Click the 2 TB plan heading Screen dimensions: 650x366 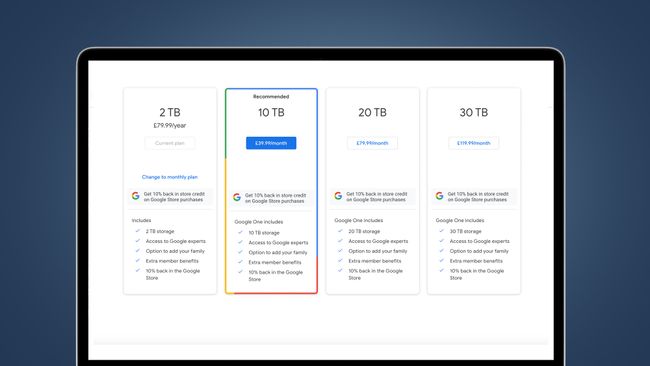[x=170, y=112]
